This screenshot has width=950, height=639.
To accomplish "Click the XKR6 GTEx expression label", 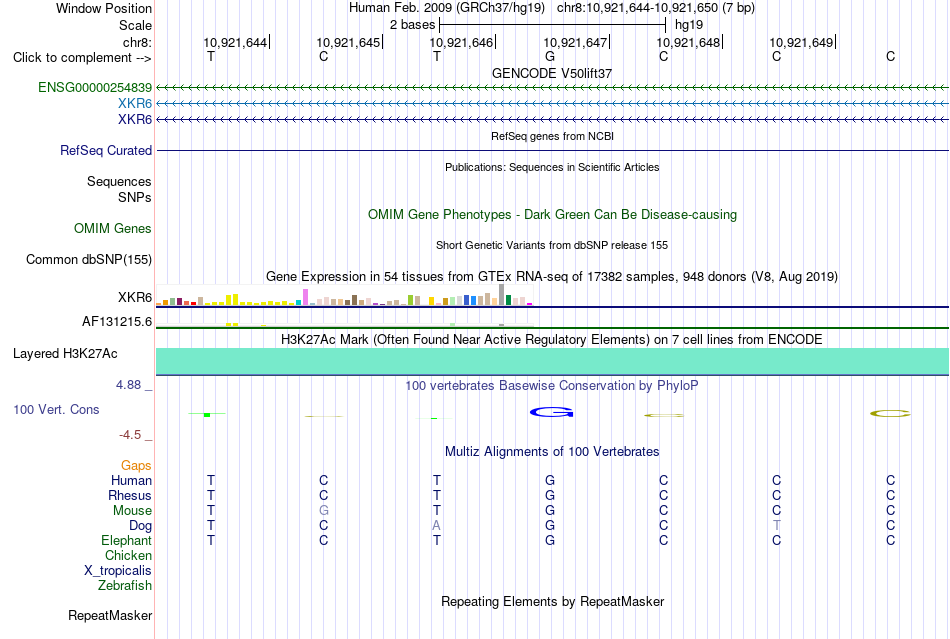I will pyautogui.click(x=135, y=297).
